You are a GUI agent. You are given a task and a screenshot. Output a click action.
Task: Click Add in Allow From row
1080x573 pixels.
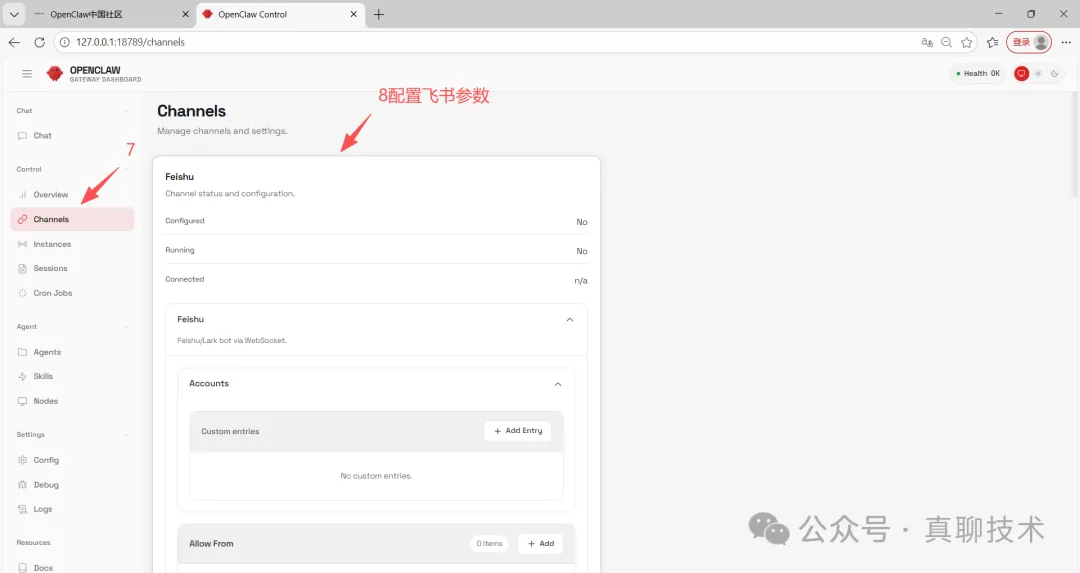541,544
